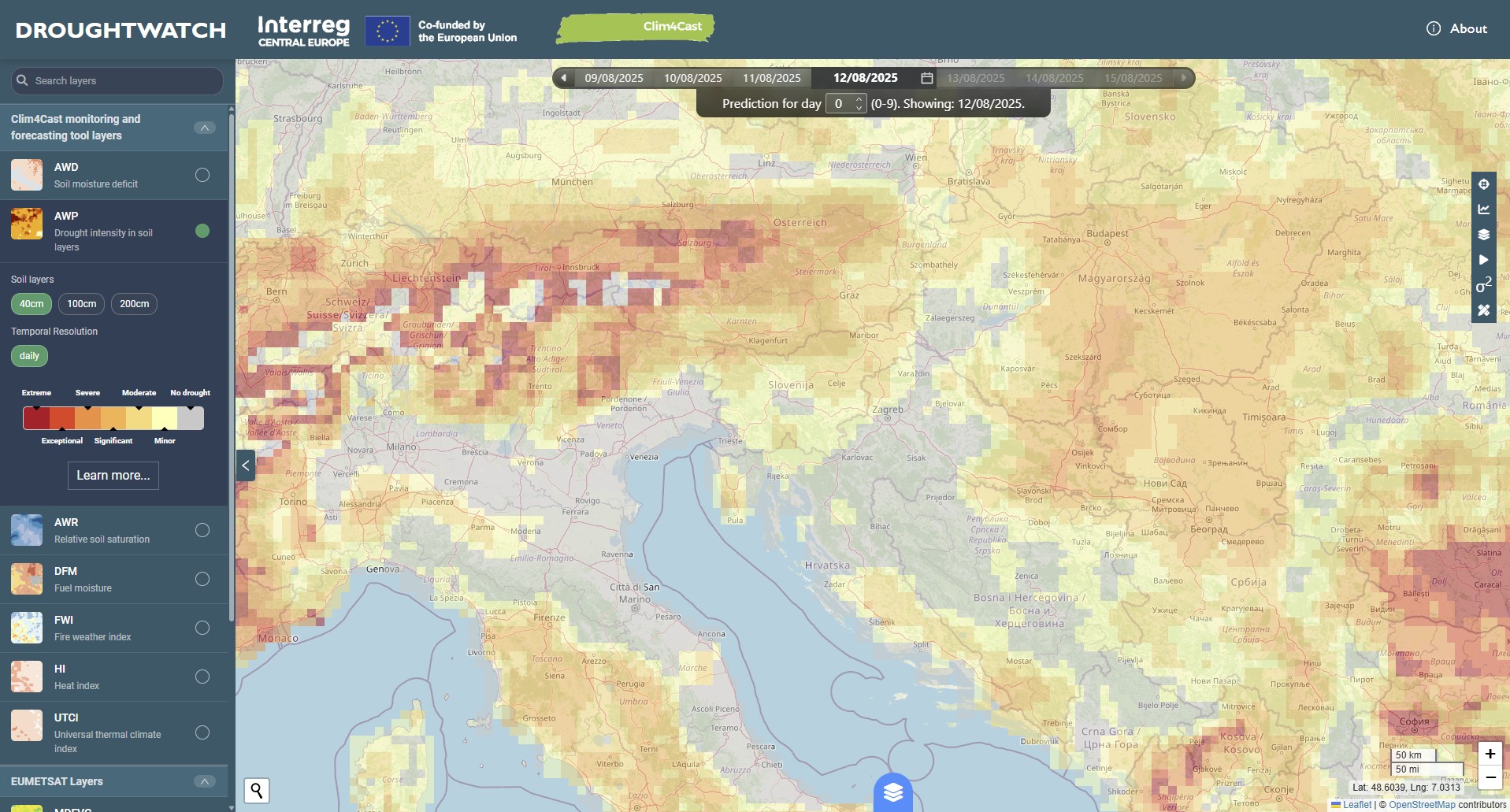Open the line chart tool
1510x812 pixels.
pos(1483,209)
